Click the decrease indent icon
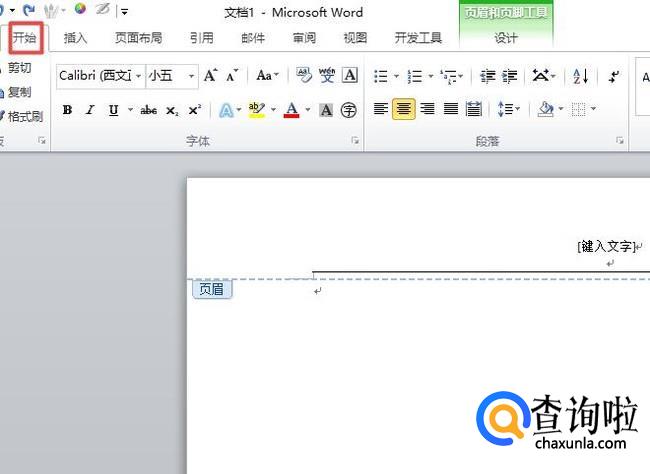The width and height of the screenshot is (650, 474). [x=488, y=76]
